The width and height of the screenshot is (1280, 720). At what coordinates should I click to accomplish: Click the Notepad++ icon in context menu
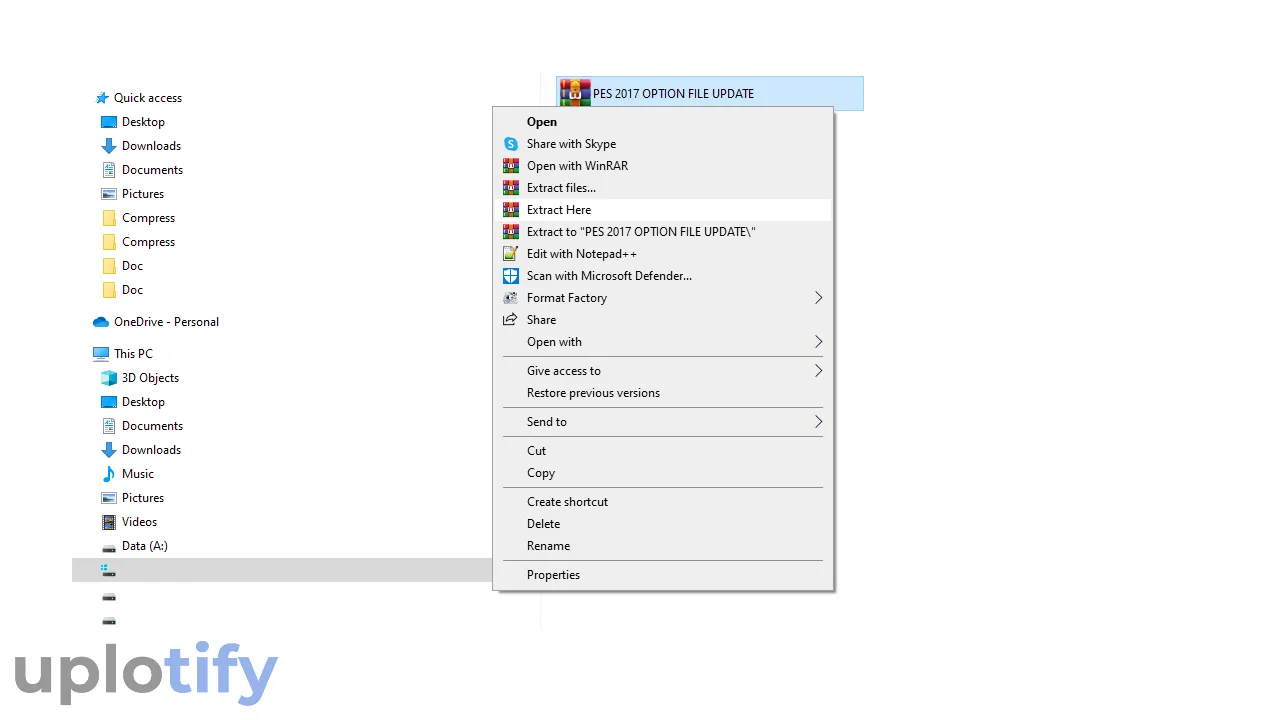511,254
